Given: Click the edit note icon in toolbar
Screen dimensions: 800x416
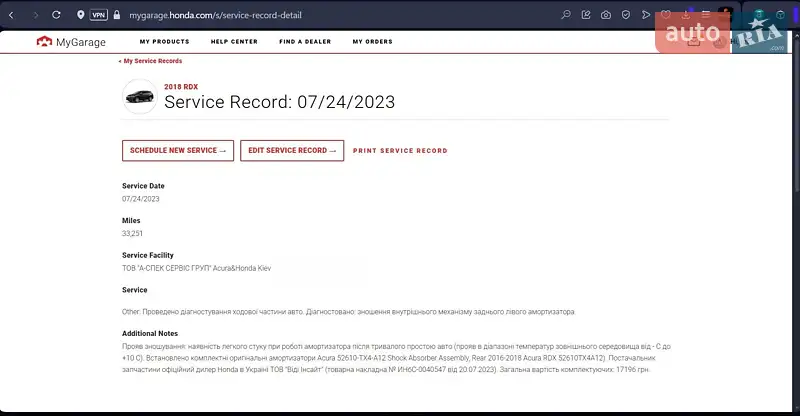Looking at the screenshot, I should (x=586, y=15).
